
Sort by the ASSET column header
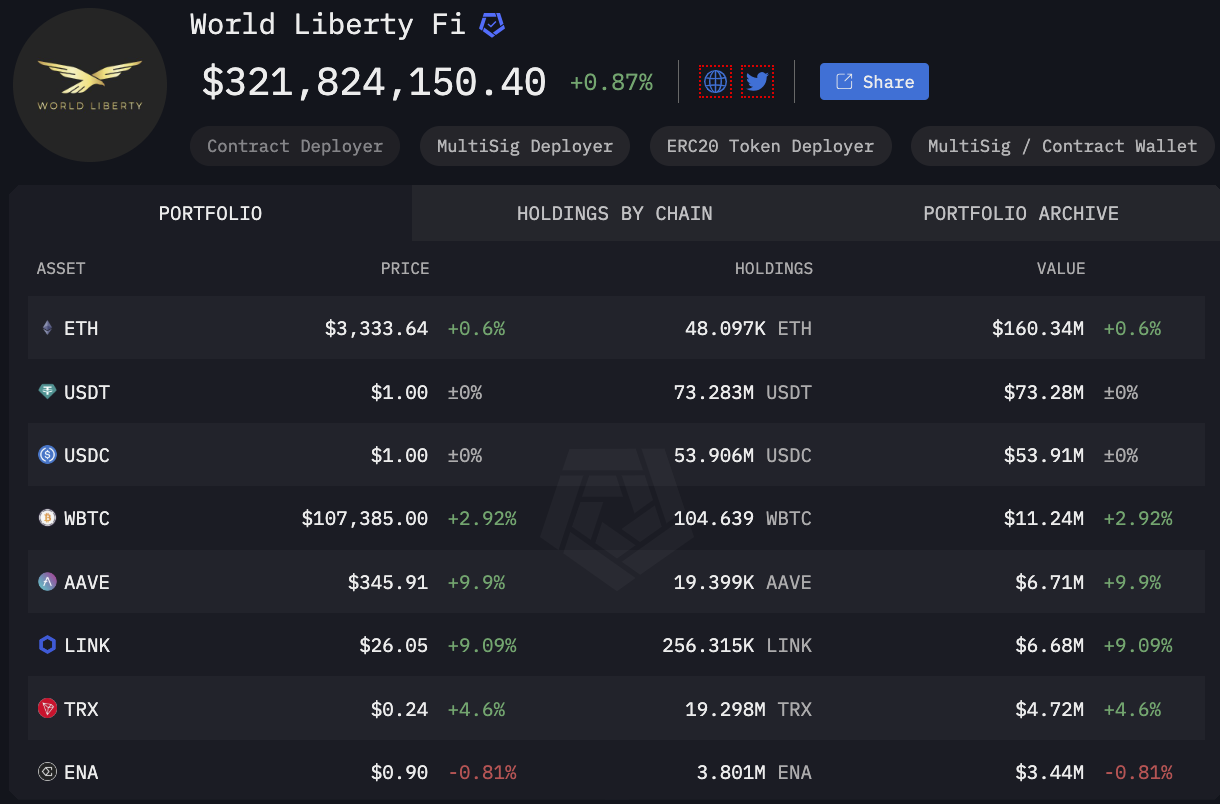click(x=61, y=268)
